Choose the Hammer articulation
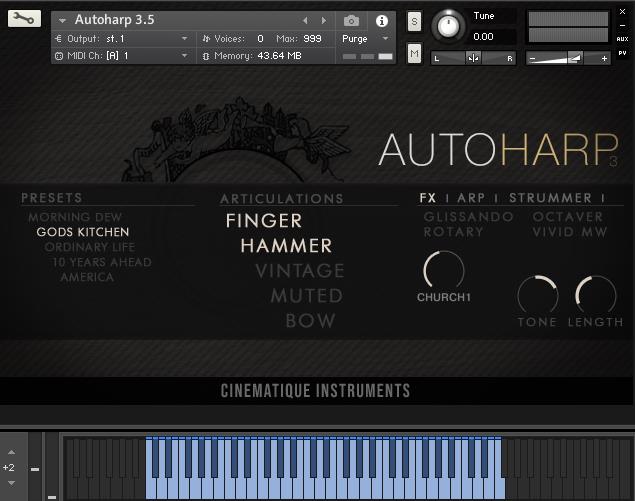The image size is (635, 501). point(286,246)
